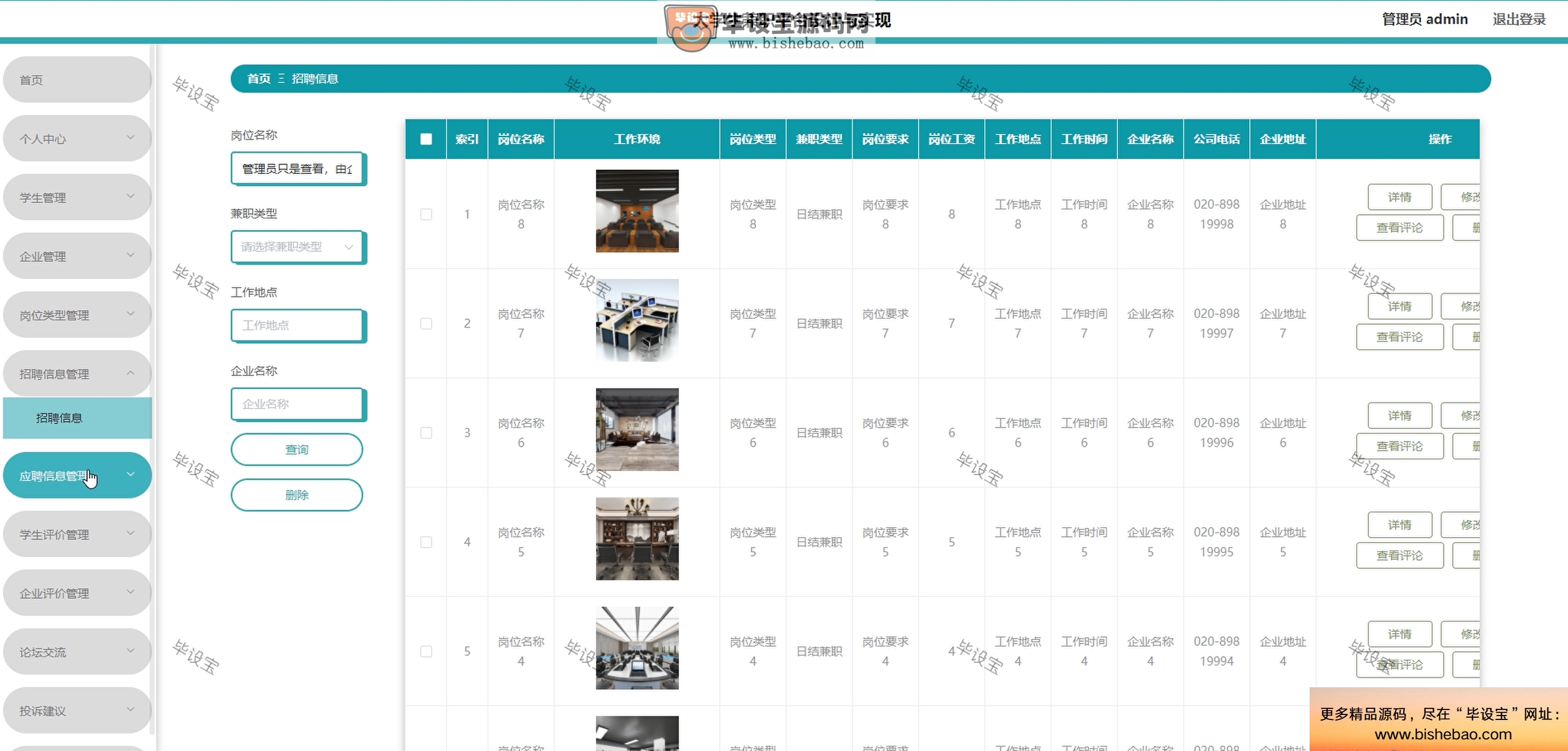This screenshot has width=1568, height=751.
Task: Expand the 学生评价管理 sidebar menu
Action: click(77, 534)
